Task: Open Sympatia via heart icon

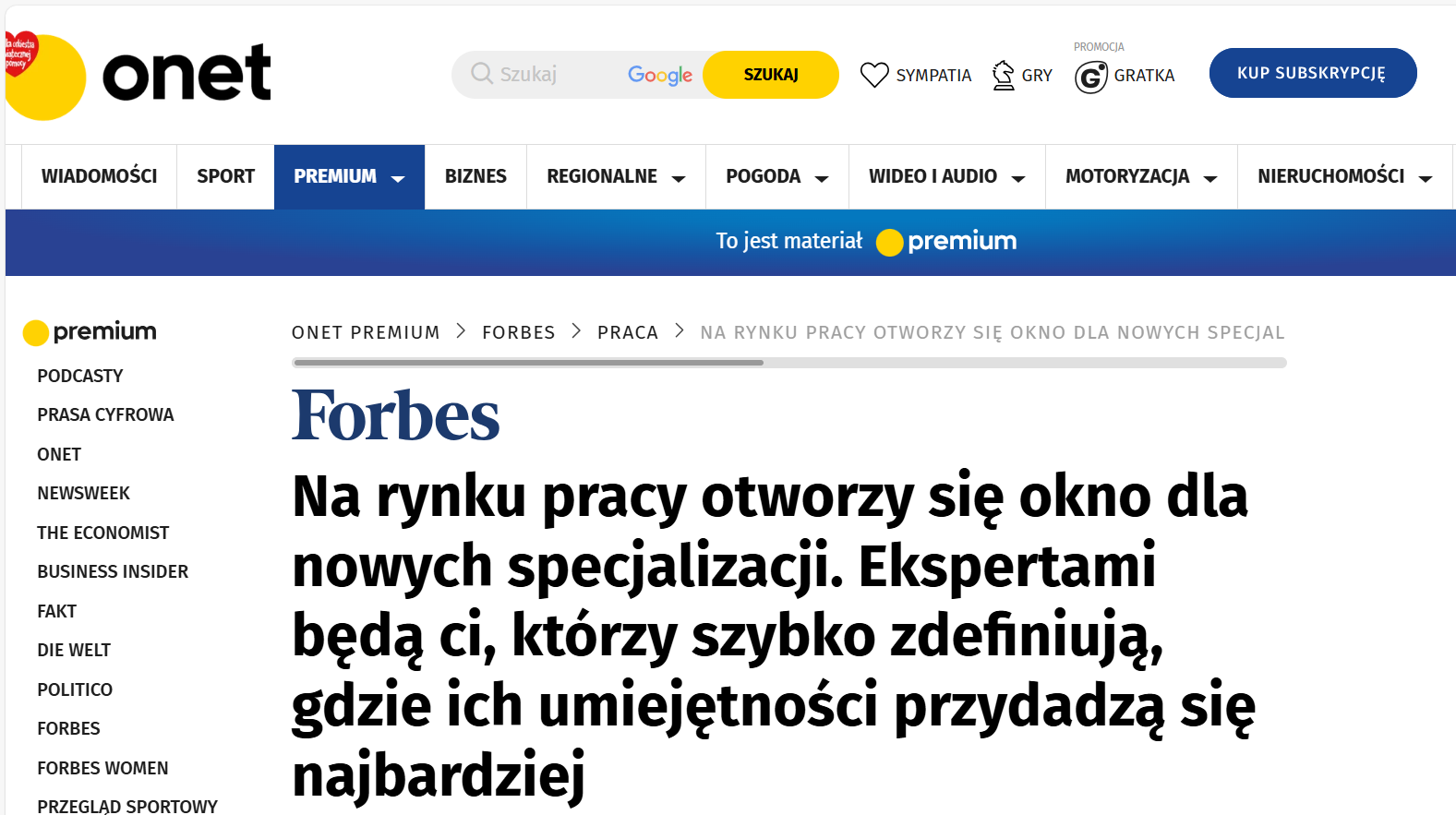Action: 873,75
